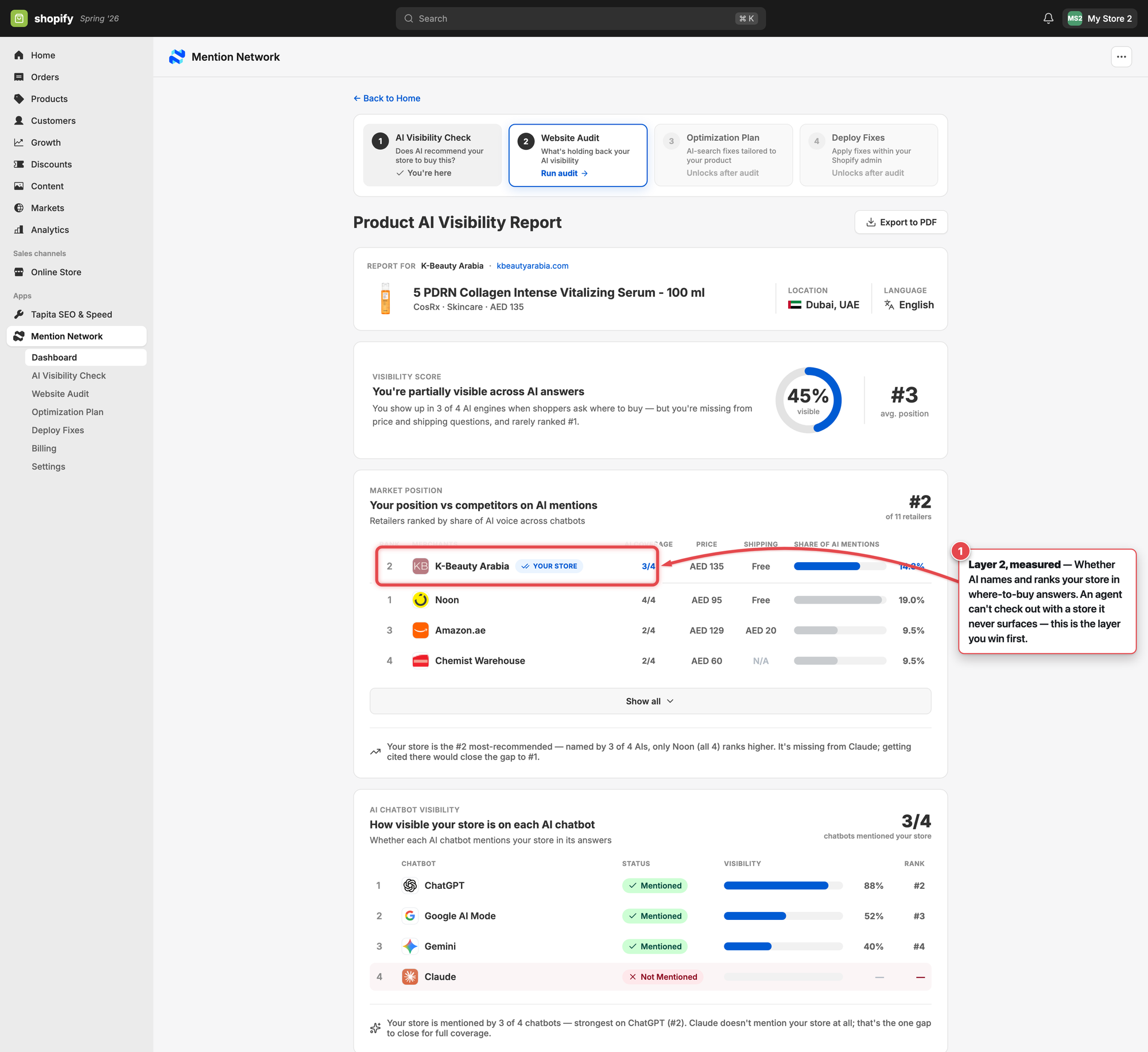1148x1052 pixels.
Task: Click the Growth chart icon
Action: pos(19,142)
